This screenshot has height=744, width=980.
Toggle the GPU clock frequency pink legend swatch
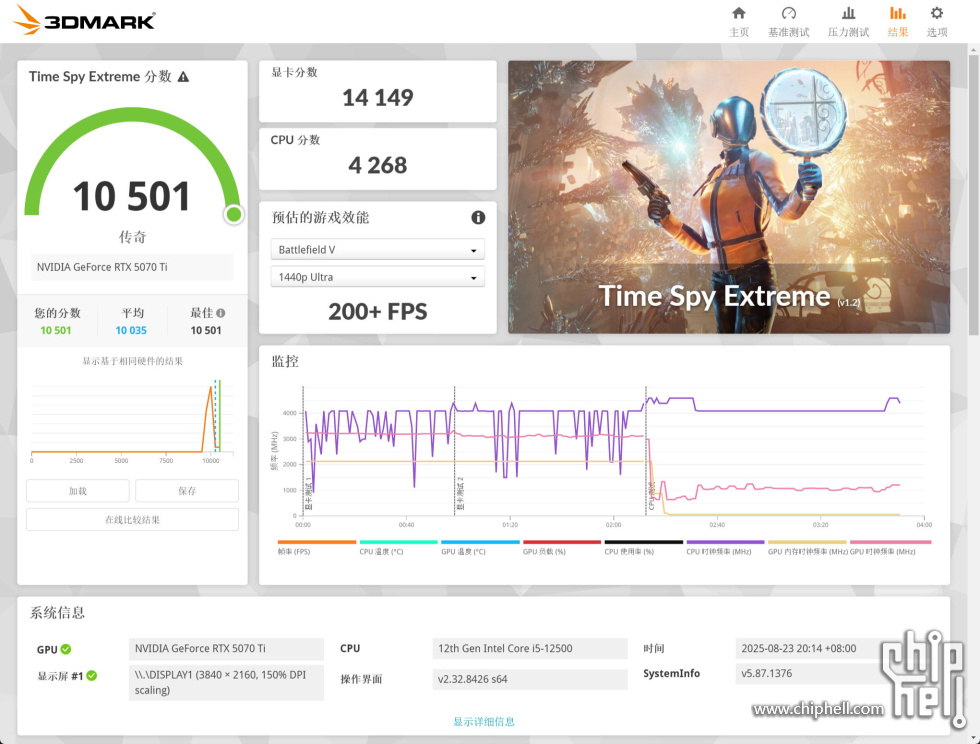pos(891,542)
